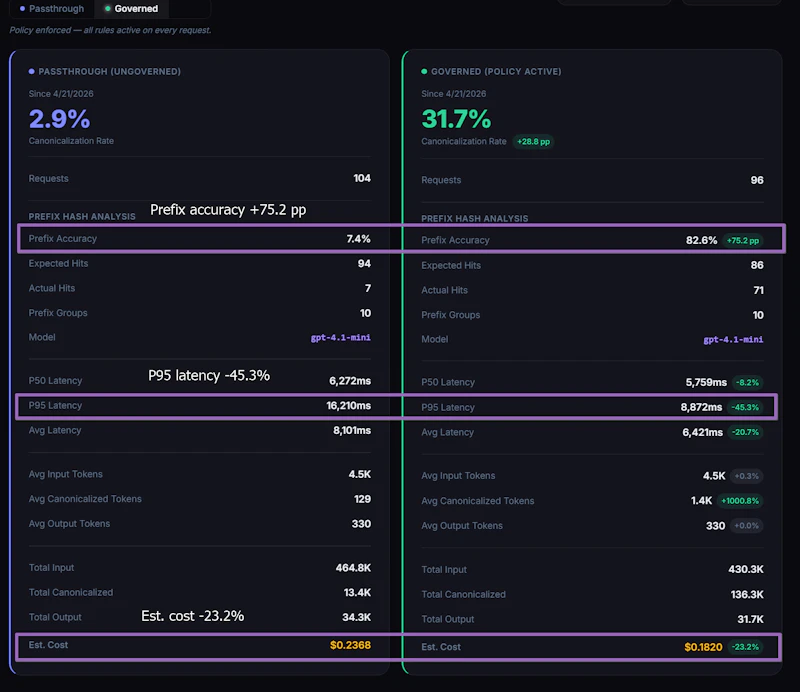Click the Avg Latency value 6,421ms
Viewport: 800px width, 692px height.
(x=703, y=432)
